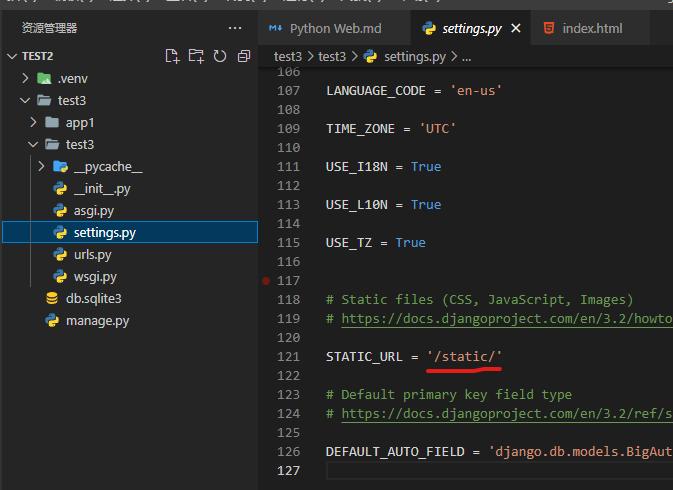The width and height of the screenshot is (673, 490).
Task: Switch to the Python Web.md tab
Action: coord(333,29)
